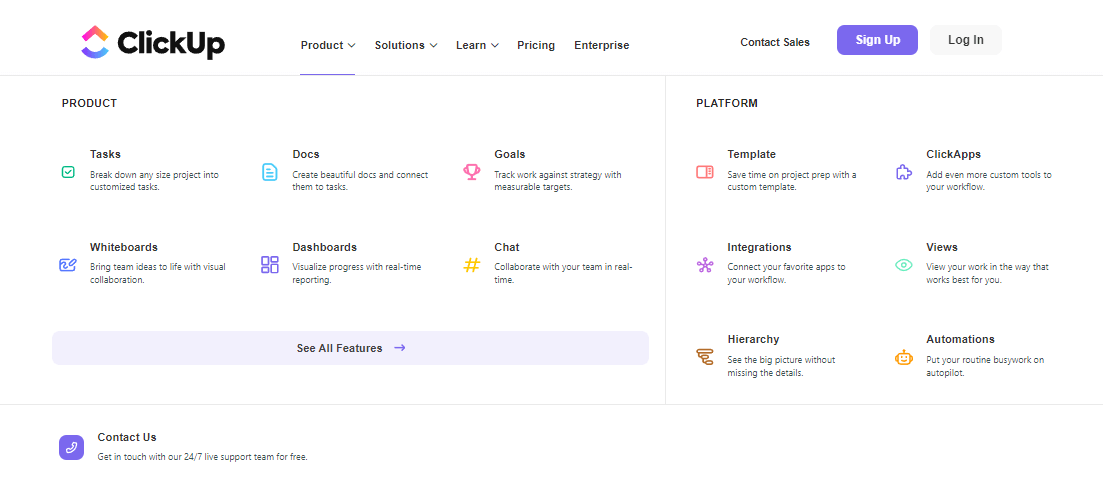Click the Contact Us heading
1103x483 pixels.
pyautogui.click(x=127, y=437)
